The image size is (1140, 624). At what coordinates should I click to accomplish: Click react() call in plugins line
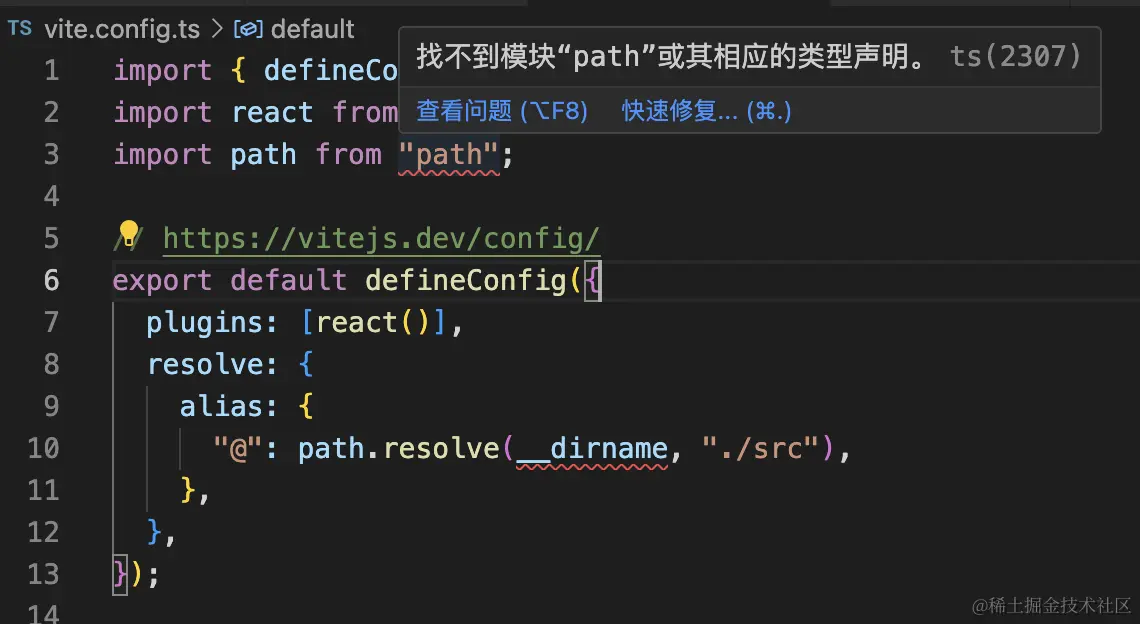tap(372, 322)
